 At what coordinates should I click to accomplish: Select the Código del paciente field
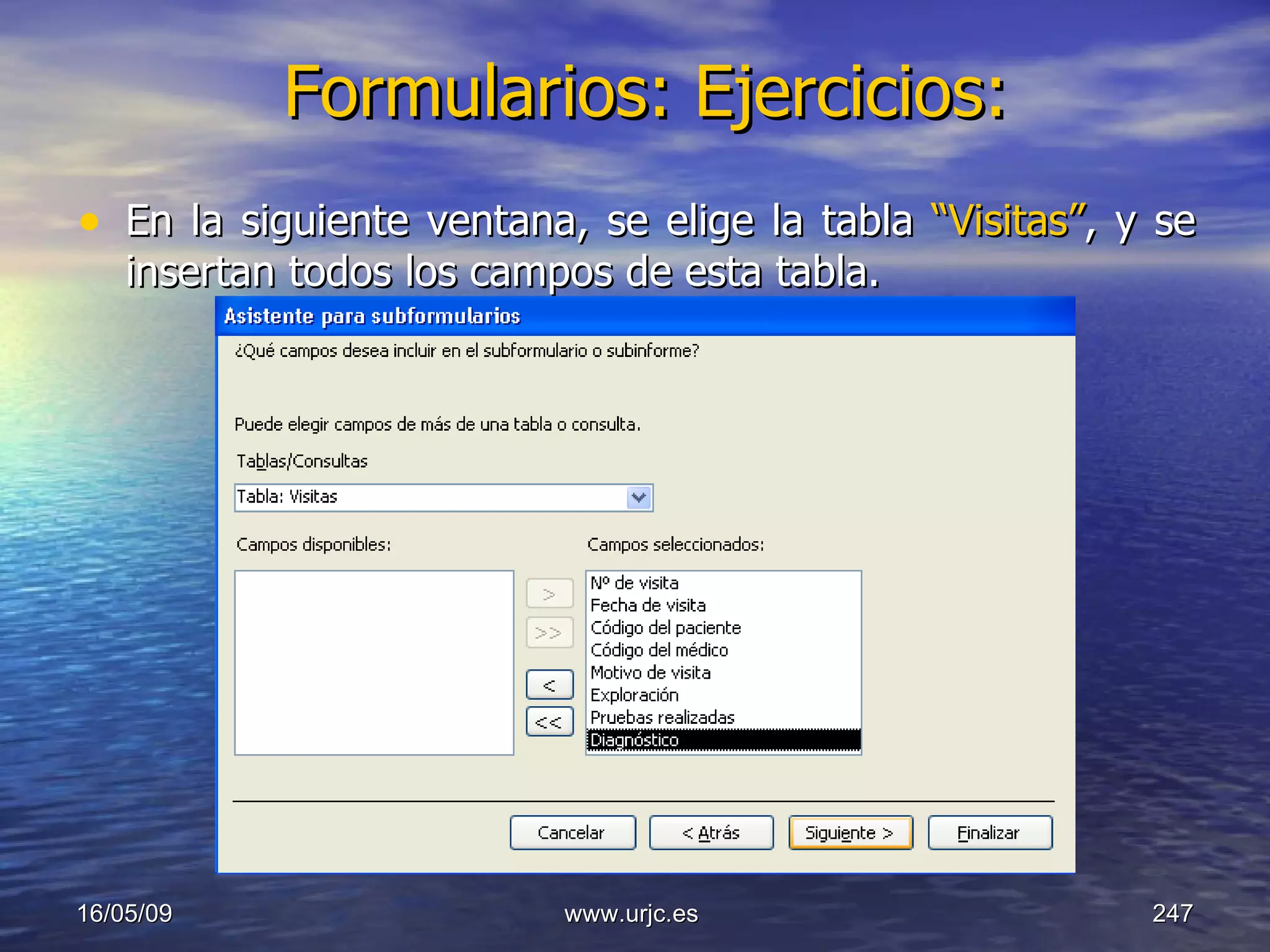point(665,628)
